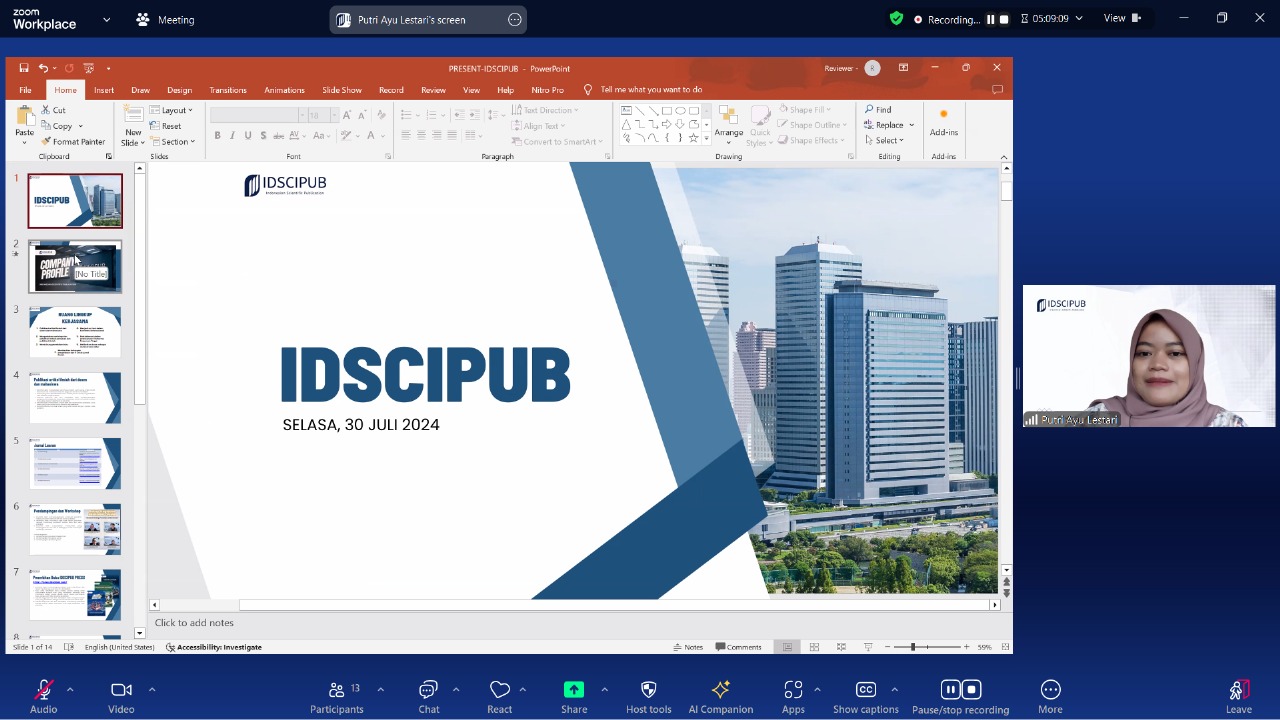Viewport: 1280px width, 720px height.
Task: Toggle Show captions in Zoom
Action: click(x=866, y=697)
